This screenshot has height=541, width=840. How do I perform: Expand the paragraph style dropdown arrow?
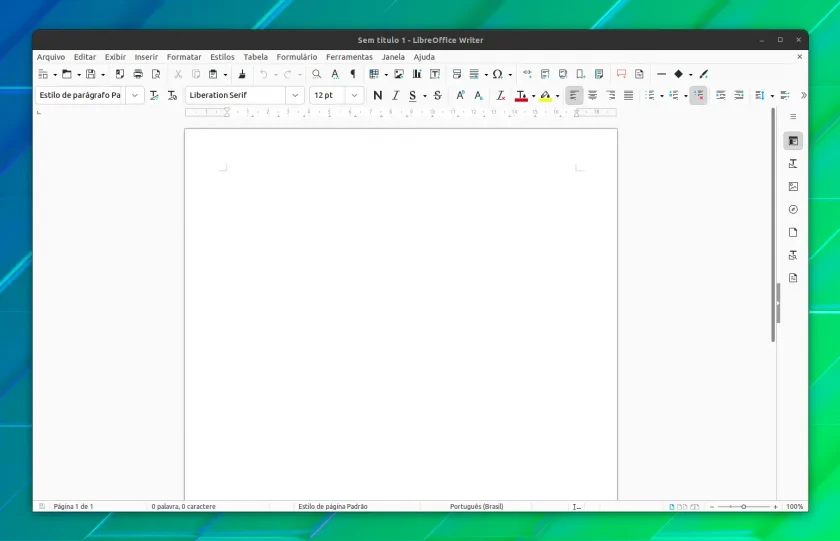tap(135, 95)
